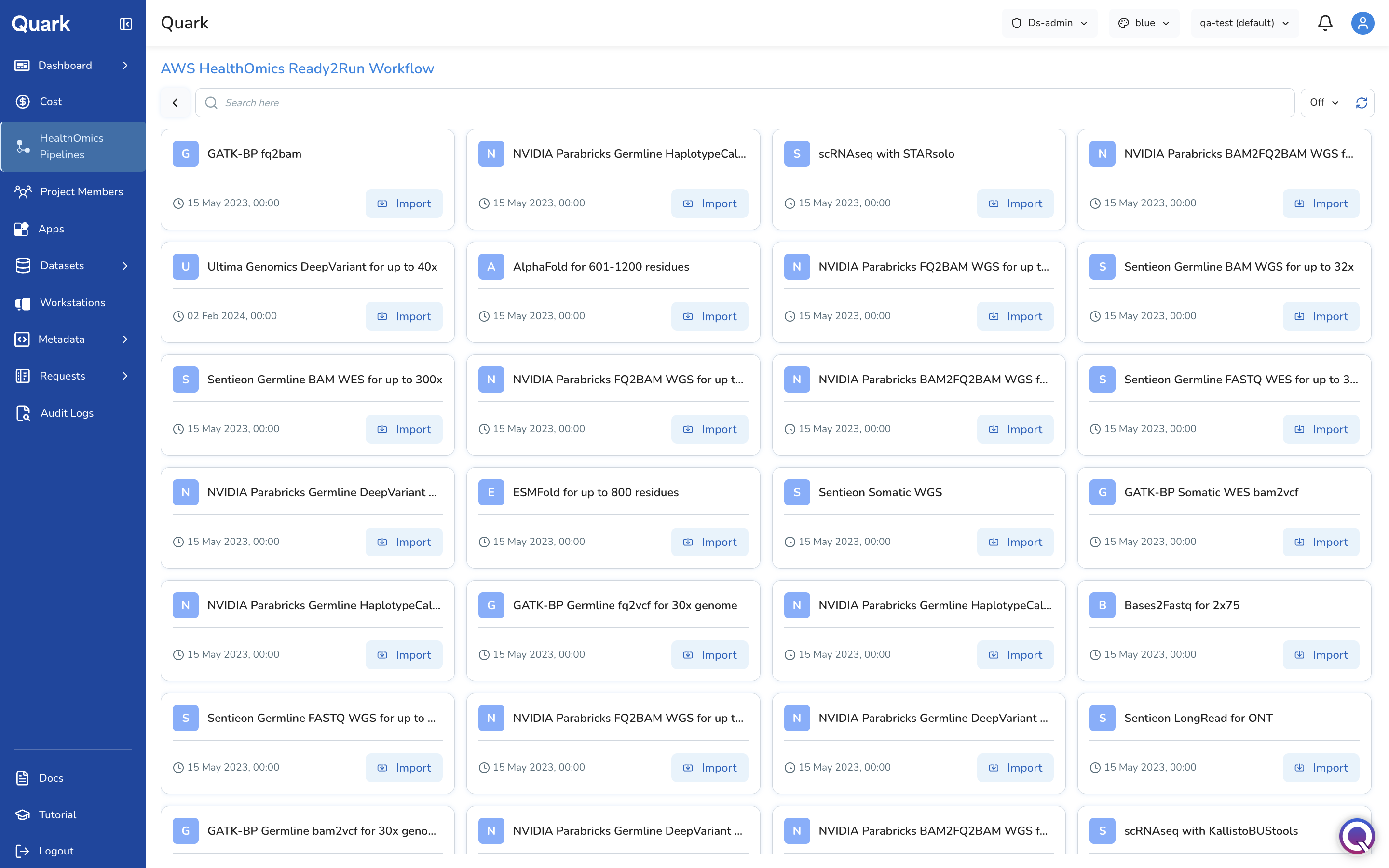Open the Off auto-refresh dropdown

1324,103
